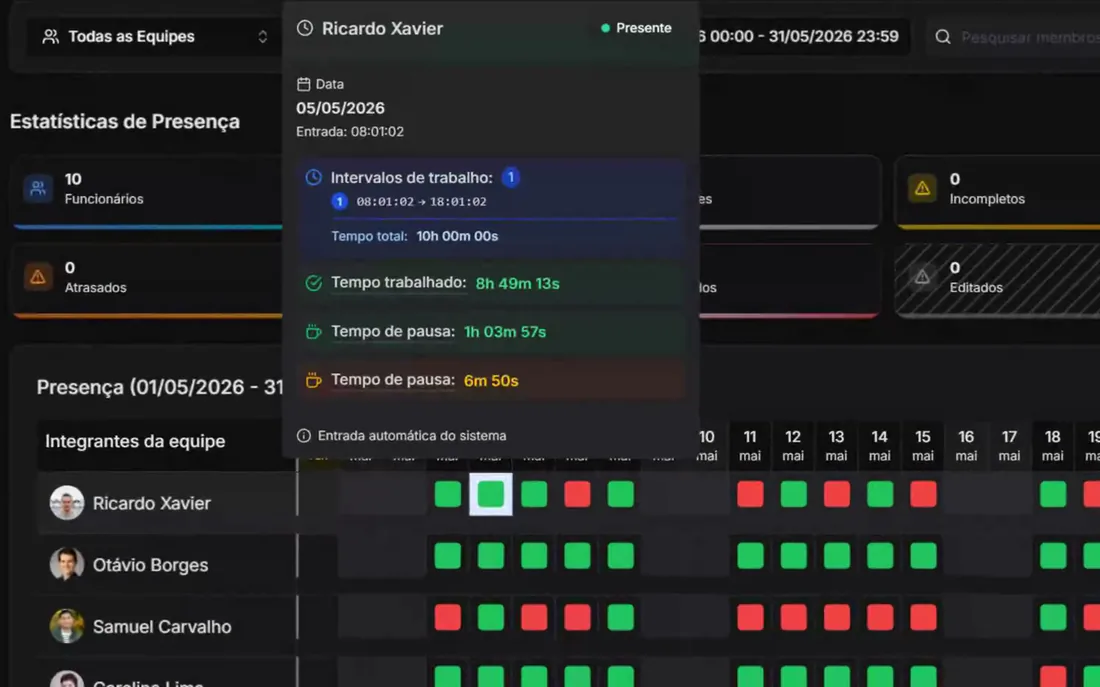
Task: Select the Funcionários statistics card
Action: click(x=147, y=192)
